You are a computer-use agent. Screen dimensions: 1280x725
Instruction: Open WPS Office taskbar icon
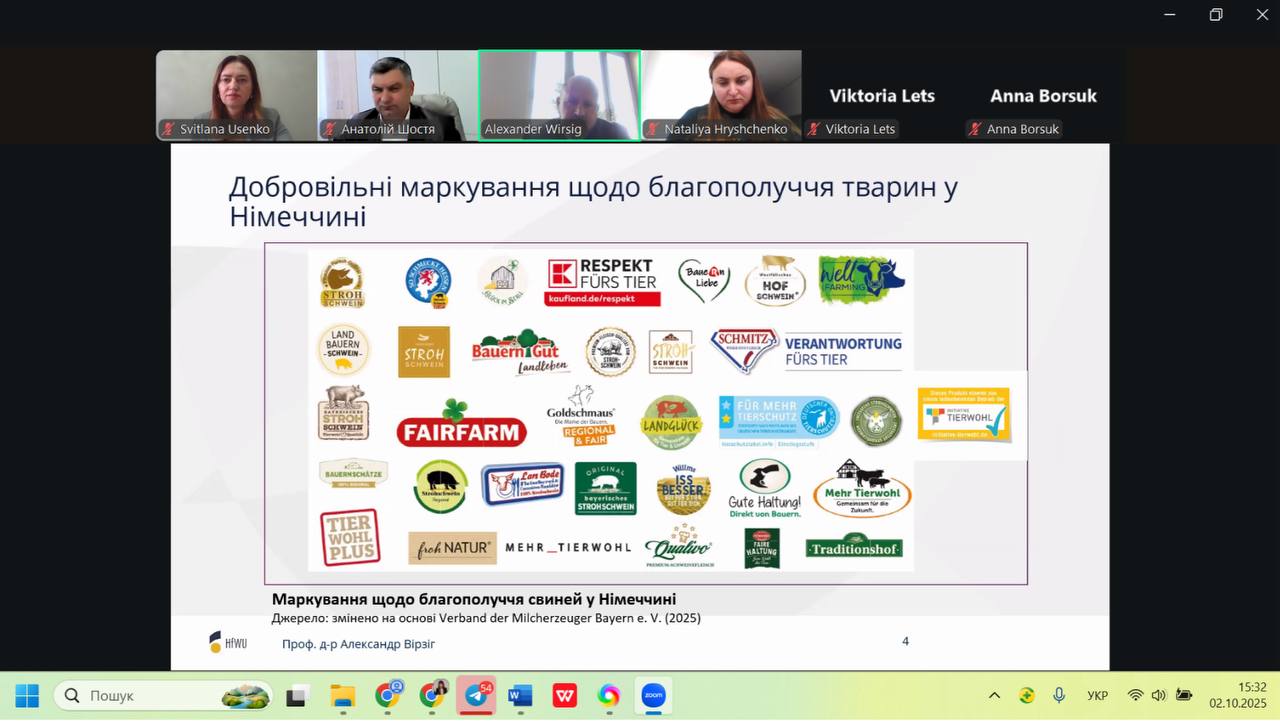(x=564, y=696)
